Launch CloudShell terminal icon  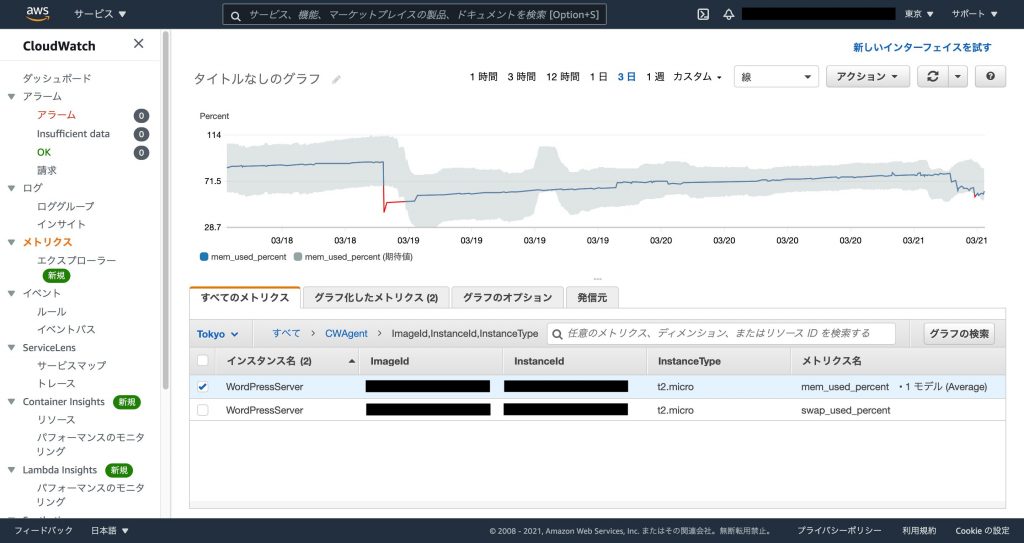703,14
